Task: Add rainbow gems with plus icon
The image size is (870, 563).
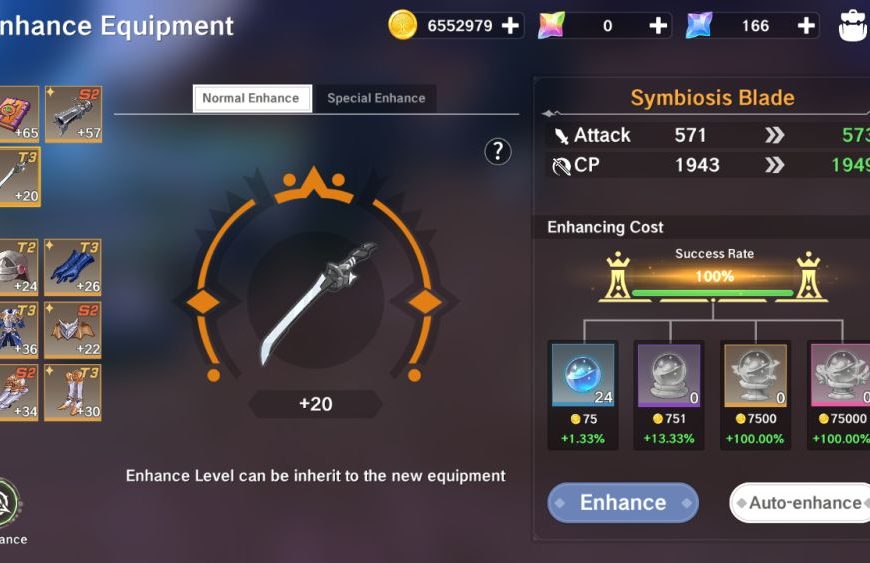Action: [x=658, y=26]
